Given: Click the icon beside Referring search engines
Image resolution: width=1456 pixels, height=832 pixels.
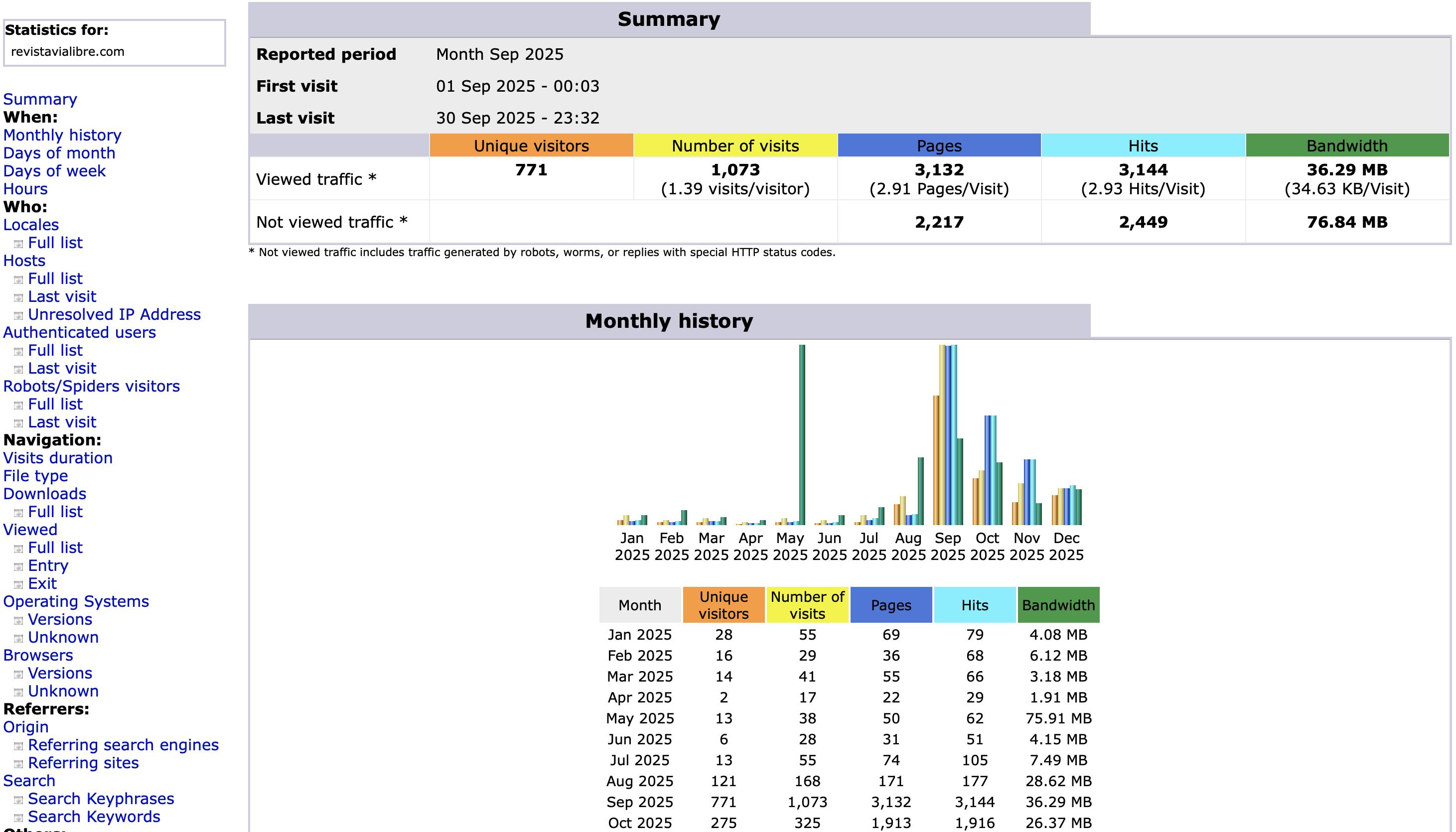Looking at the screenshot, I should [x=18, y=746].
